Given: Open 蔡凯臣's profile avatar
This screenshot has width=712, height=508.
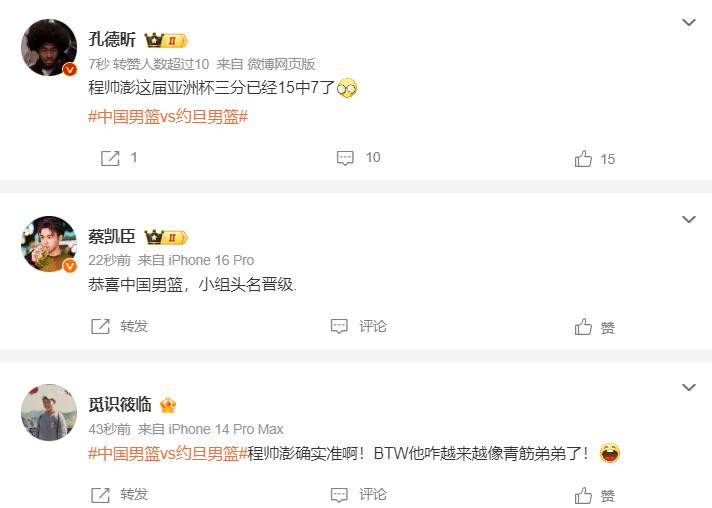Looking at the screenshot, I should [x=49, y=244].
